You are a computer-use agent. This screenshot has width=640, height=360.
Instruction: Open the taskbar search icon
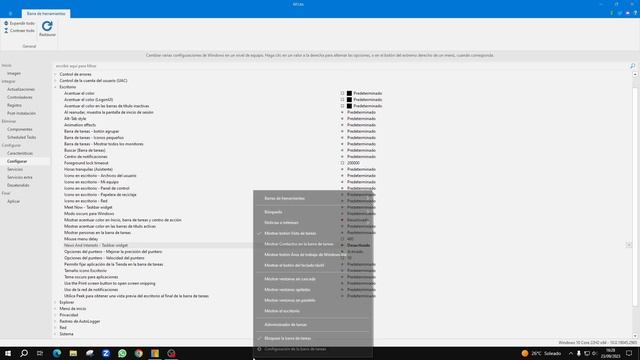click(x=24, y=353)
